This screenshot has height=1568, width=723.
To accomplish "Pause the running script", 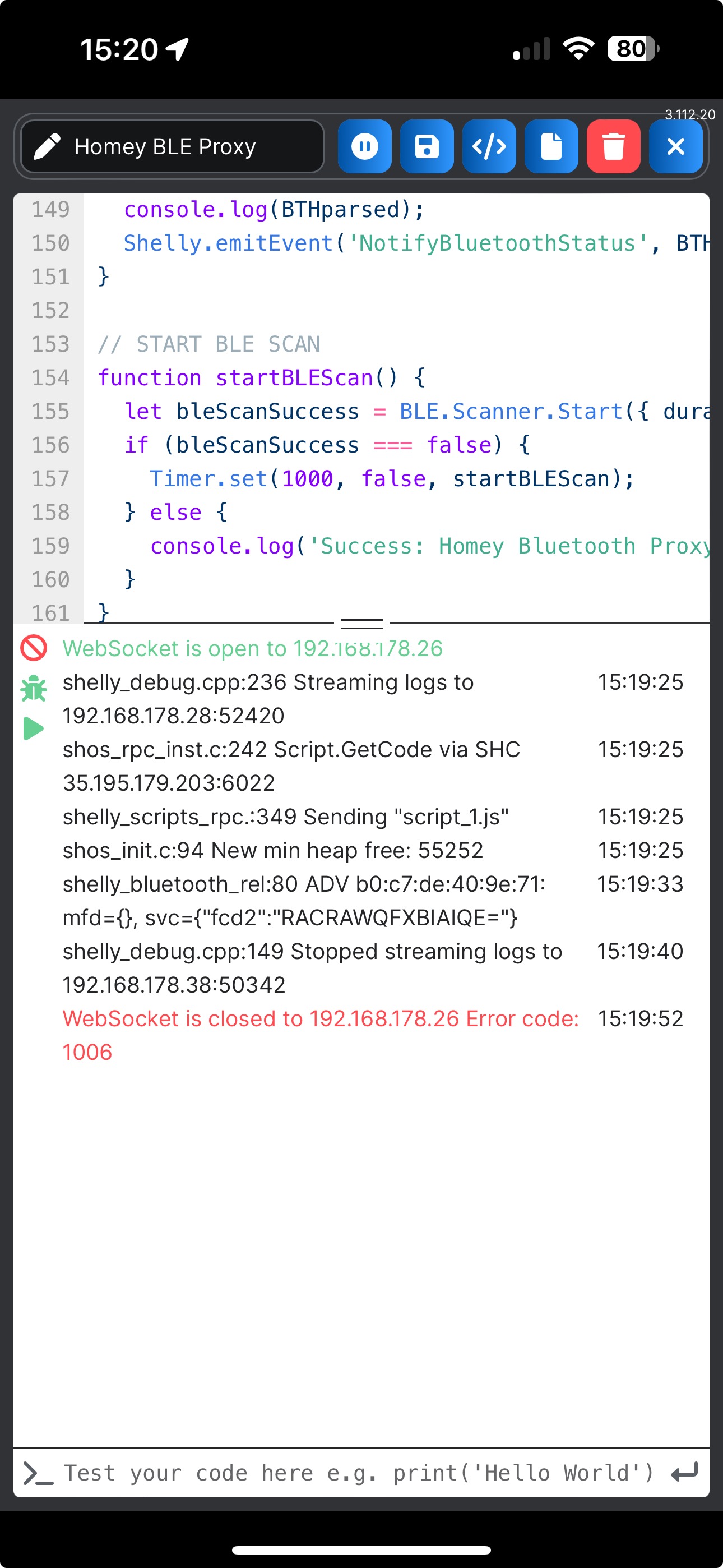I will [x=364, y=147].
